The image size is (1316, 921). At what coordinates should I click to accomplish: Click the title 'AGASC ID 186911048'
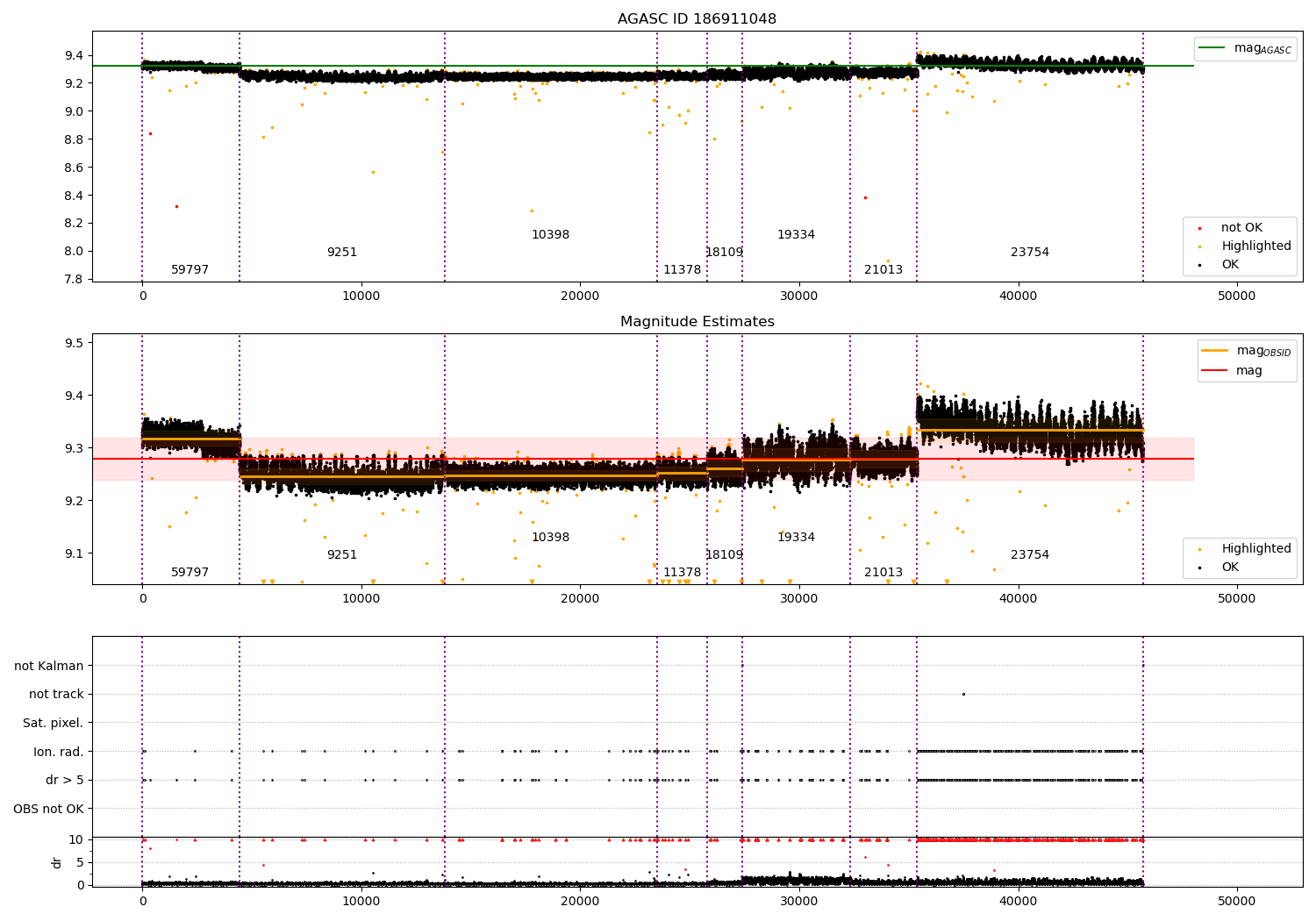697,18
